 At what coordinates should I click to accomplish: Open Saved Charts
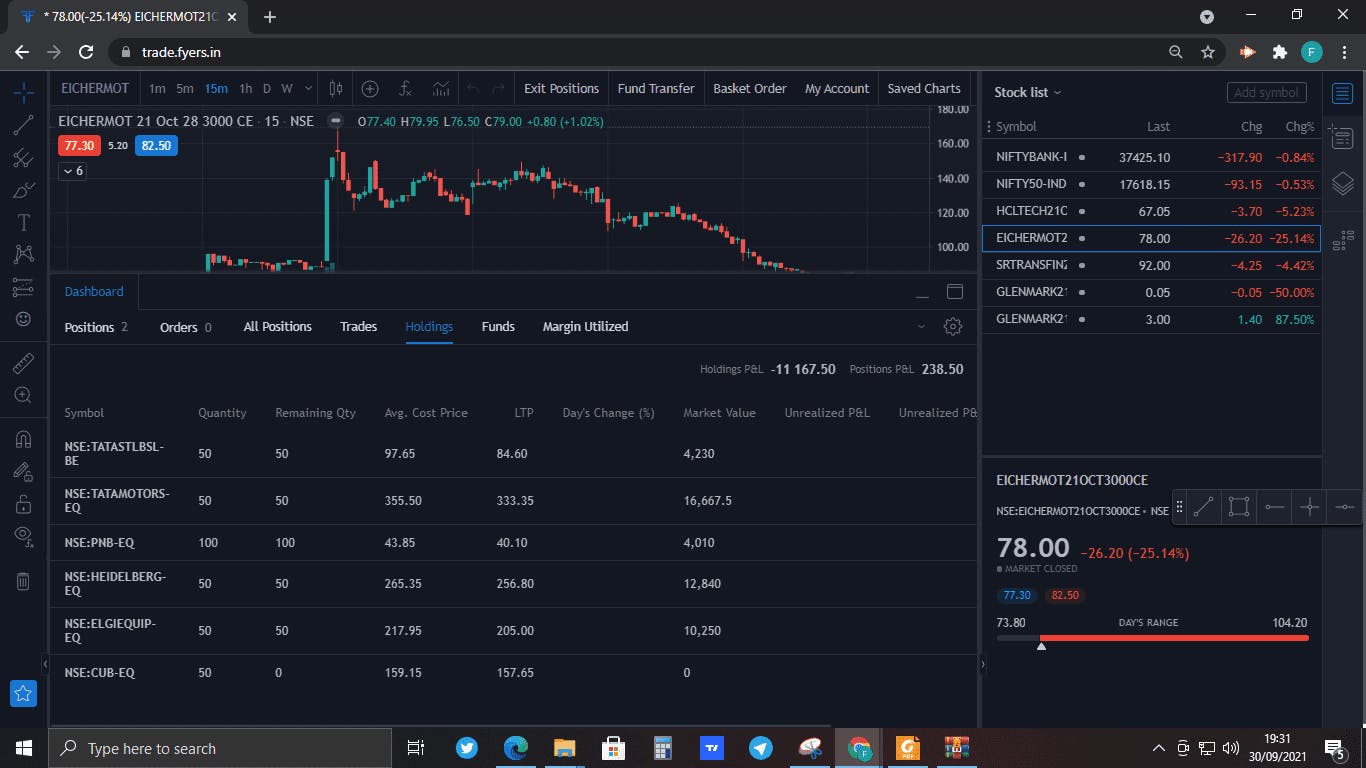(924, 88)
